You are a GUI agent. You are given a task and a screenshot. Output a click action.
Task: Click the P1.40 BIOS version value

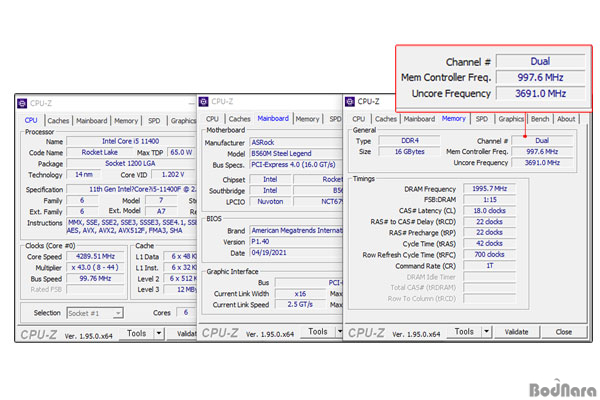[x=296, y=242]
